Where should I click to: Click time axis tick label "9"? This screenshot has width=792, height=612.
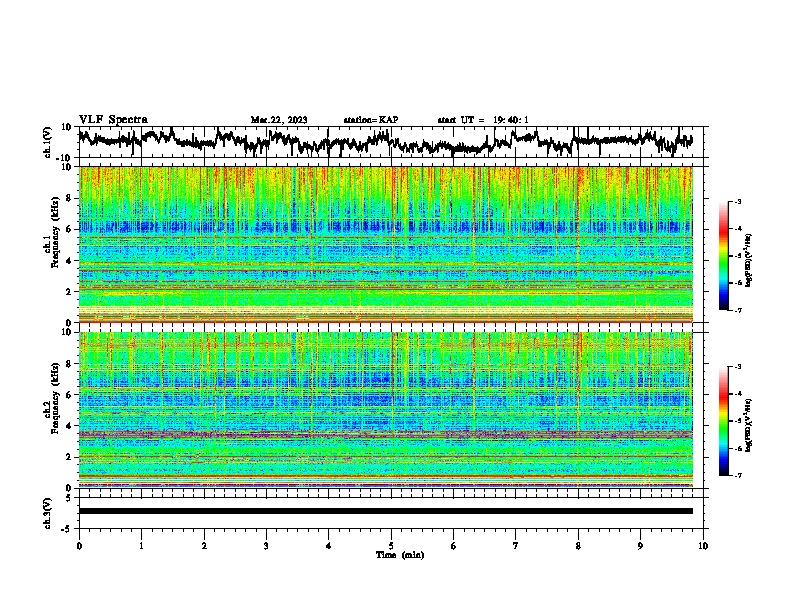point(640,546)
